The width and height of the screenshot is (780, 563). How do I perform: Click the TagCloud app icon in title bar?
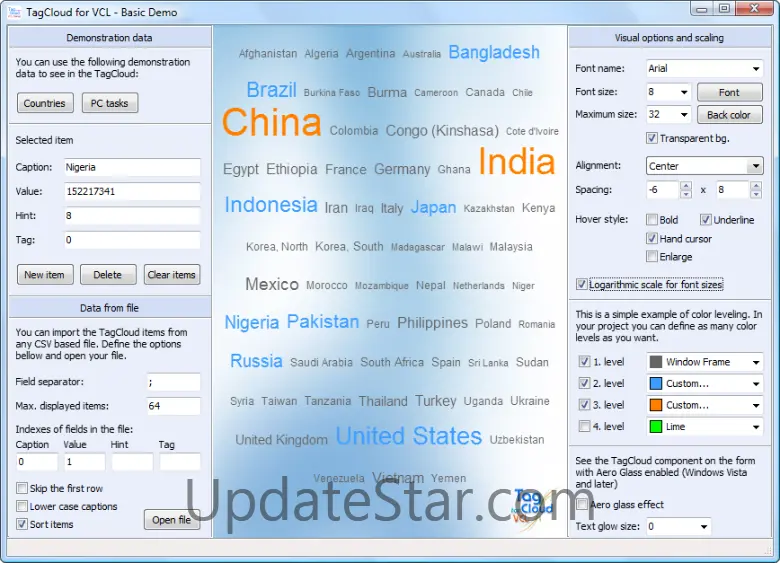(x=14, y=12)
